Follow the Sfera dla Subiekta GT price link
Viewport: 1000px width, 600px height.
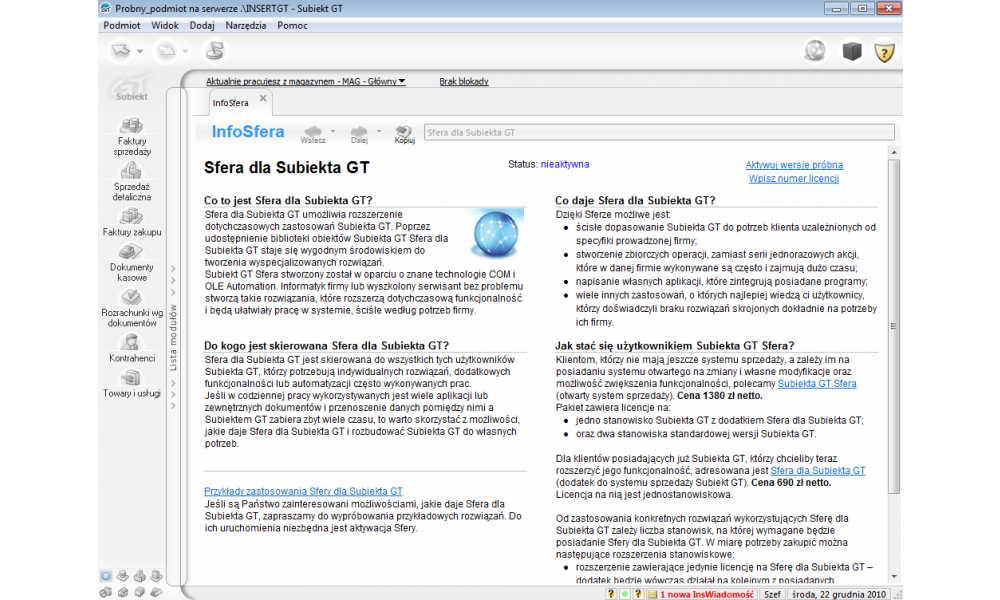tap(818, 471)
